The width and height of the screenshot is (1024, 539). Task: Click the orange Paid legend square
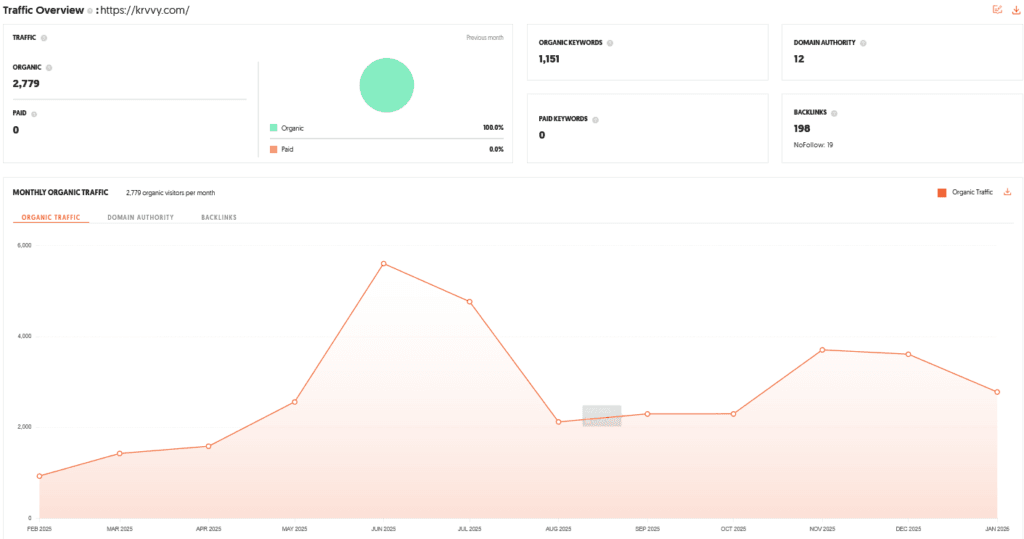[x=274, y=150]
